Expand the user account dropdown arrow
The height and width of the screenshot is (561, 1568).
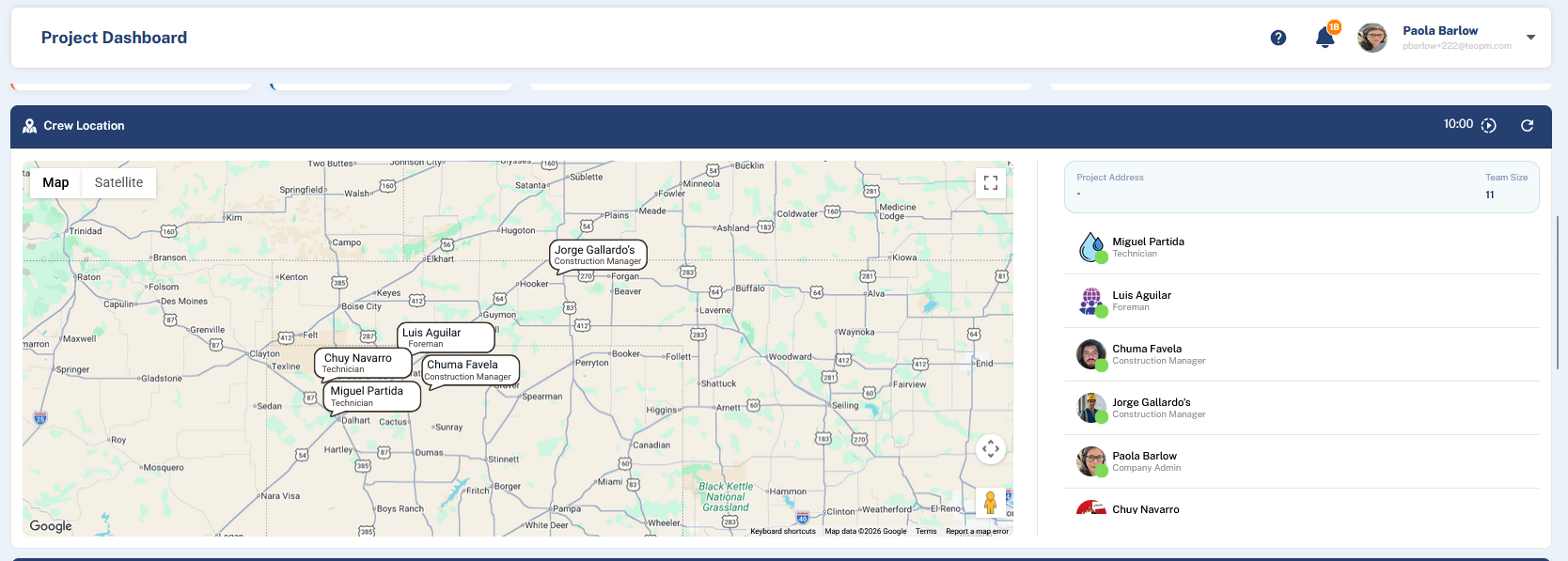pyautogui.click(x=1531, y=38)
